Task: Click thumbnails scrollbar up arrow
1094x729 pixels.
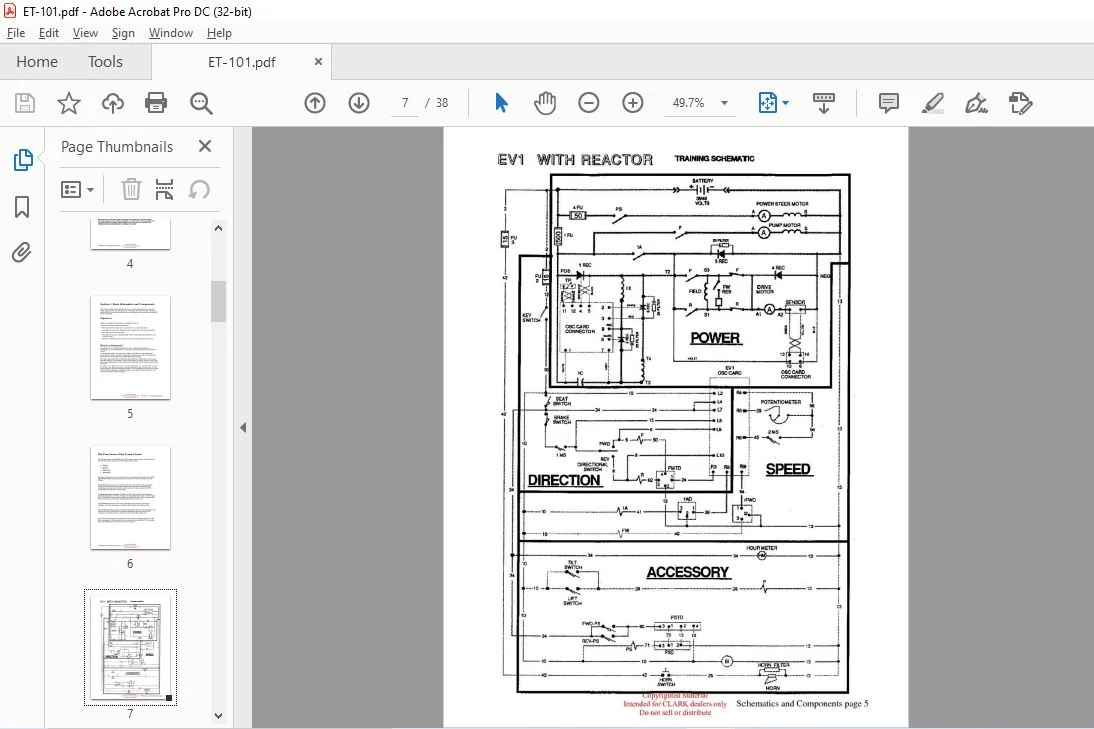Action: point(218,228)
